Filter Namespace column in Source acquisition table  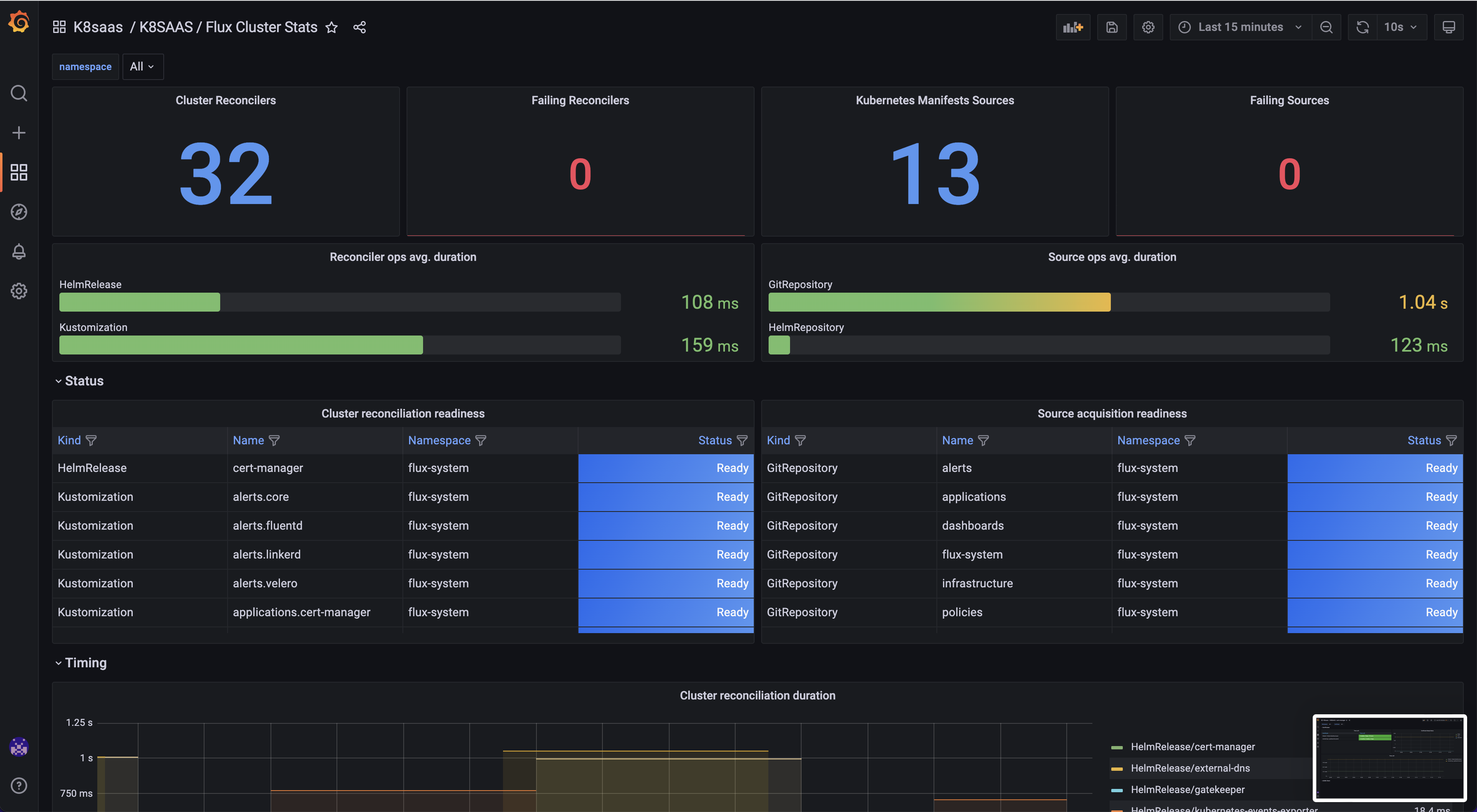click(1190, 440)
